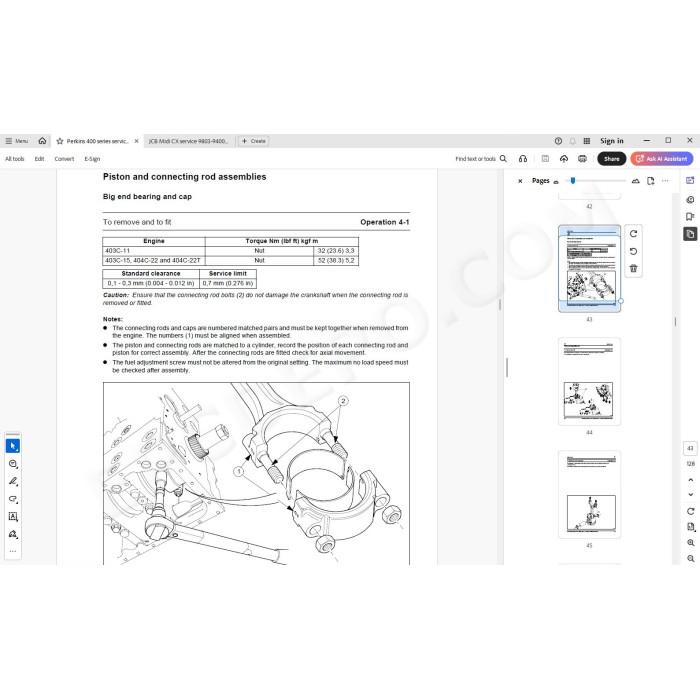
Task: Open the apps grid icon
Action: pos(587,141)
